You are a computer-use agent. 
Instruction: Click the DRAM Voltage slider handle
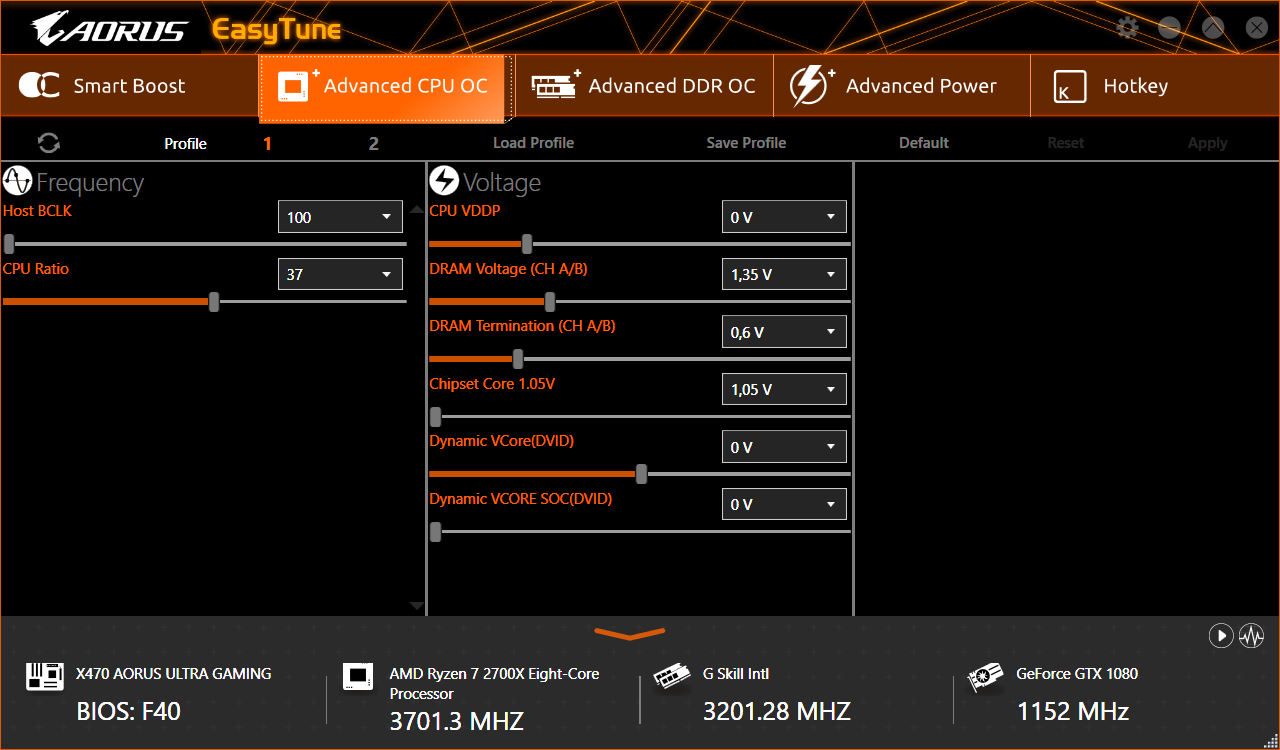[550, 301]
